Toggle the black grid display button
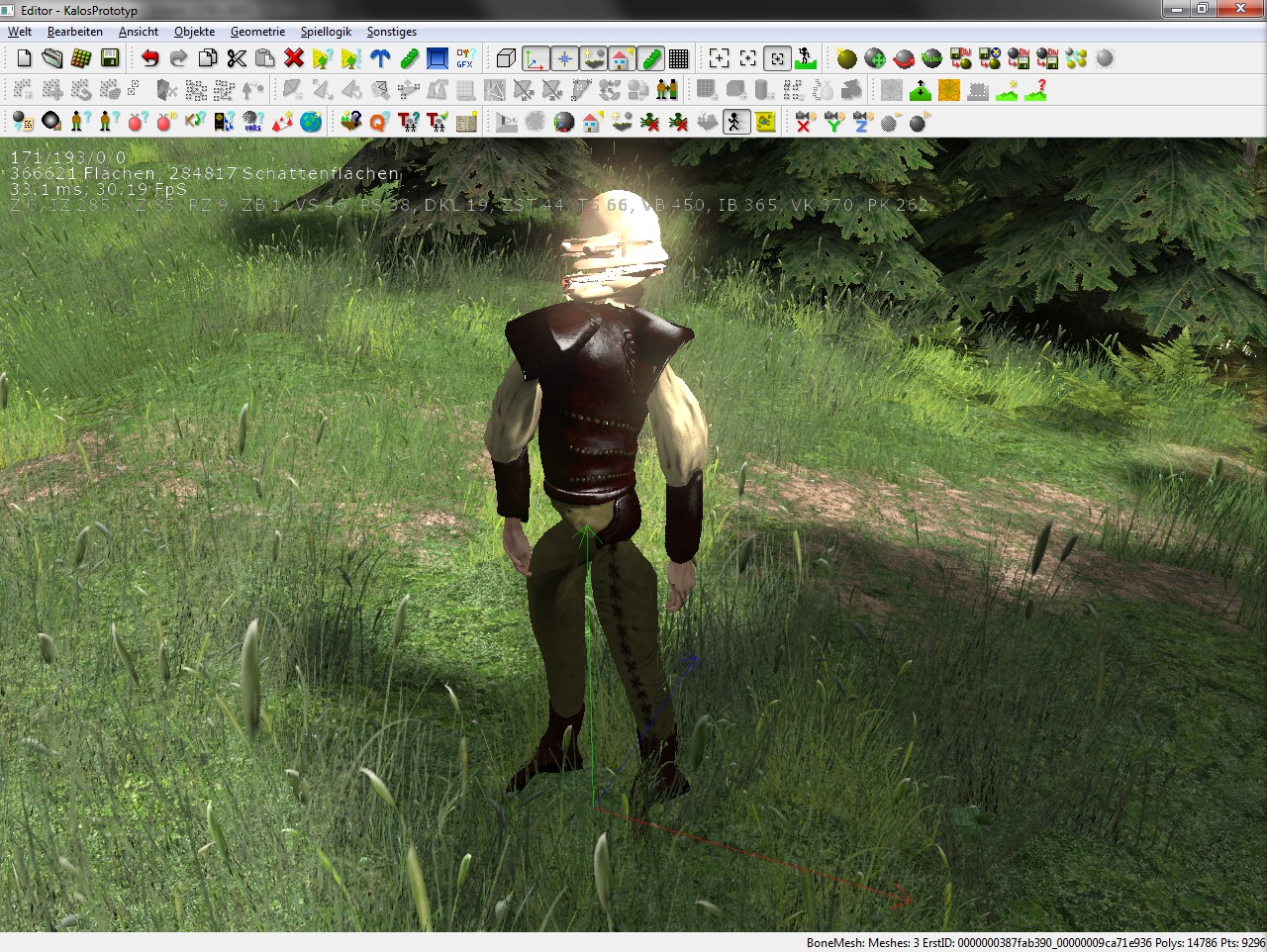 [x=678, y=58]
